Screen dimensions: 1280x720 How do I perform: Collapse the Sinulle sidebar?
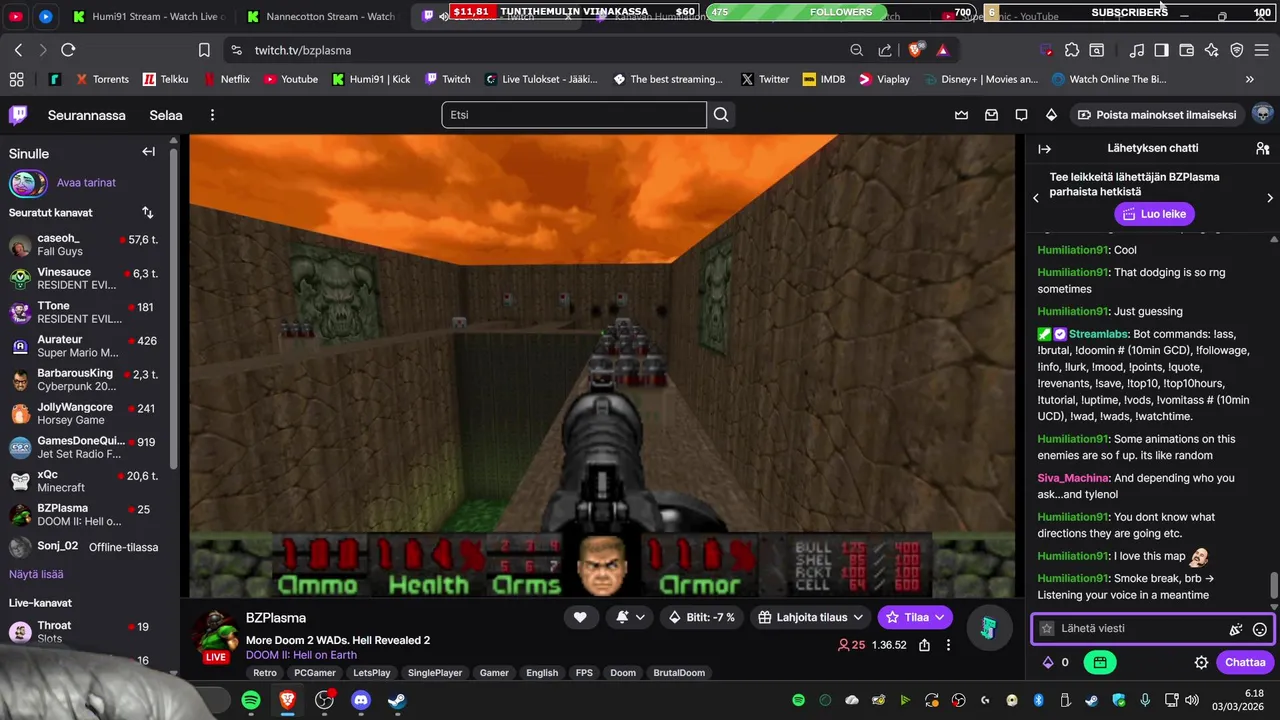coord(148,152)
